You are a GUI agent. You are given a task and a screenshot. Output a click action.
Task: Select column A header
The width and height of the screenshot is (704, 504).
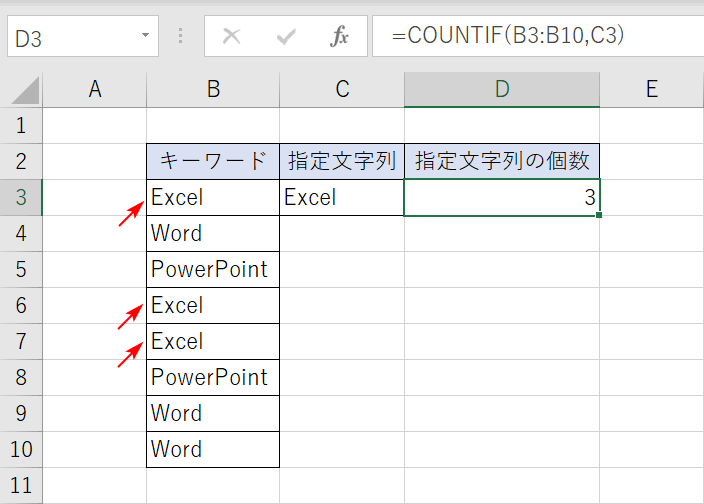pos(95,89)
